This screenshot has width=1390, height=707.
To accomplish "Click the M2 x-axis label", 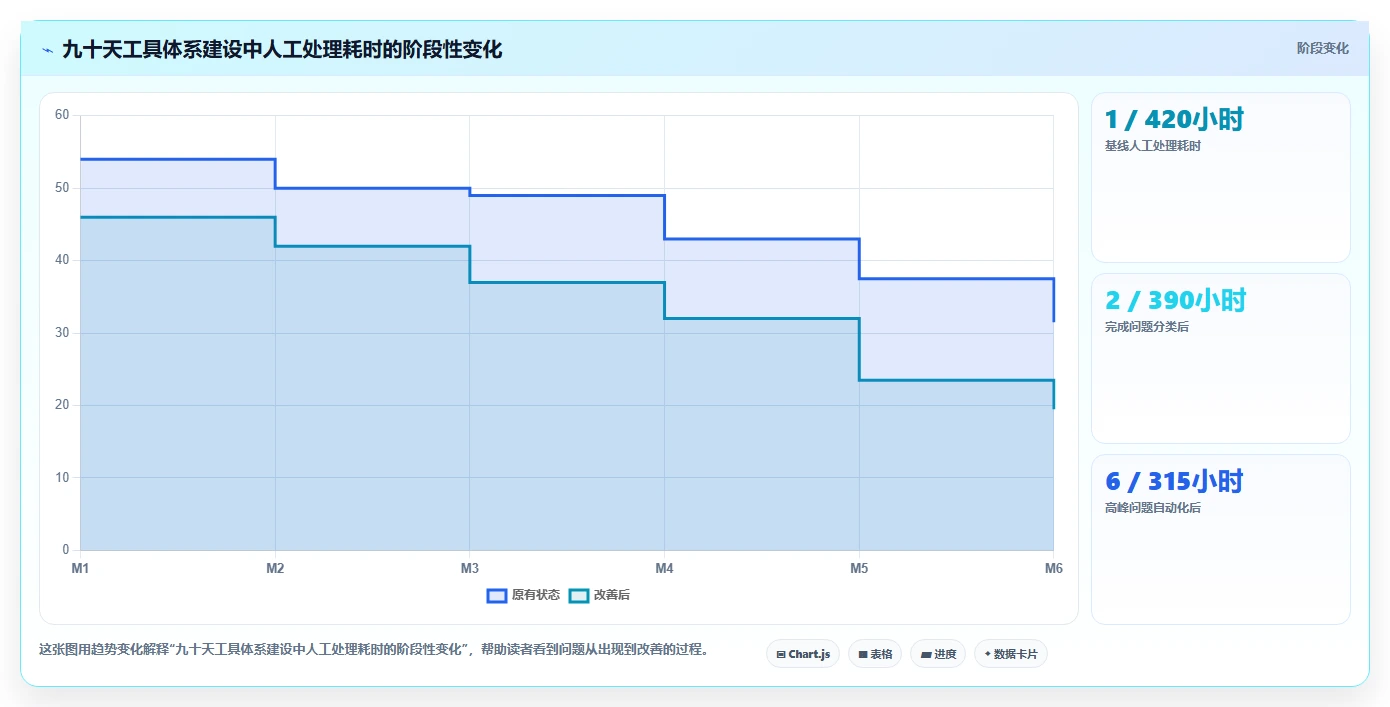I will point(275,568).
